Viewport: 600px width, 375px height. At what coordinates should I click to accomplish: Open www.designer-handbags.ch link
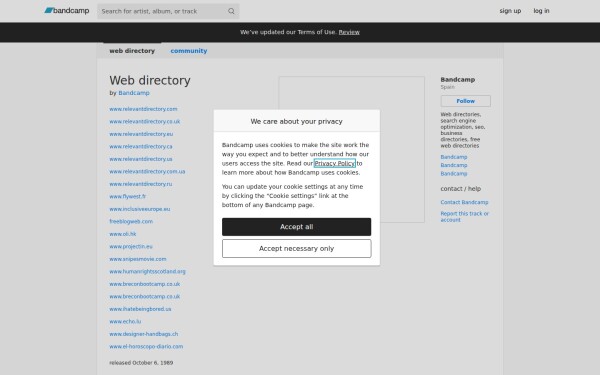click(x=143, y=334)
